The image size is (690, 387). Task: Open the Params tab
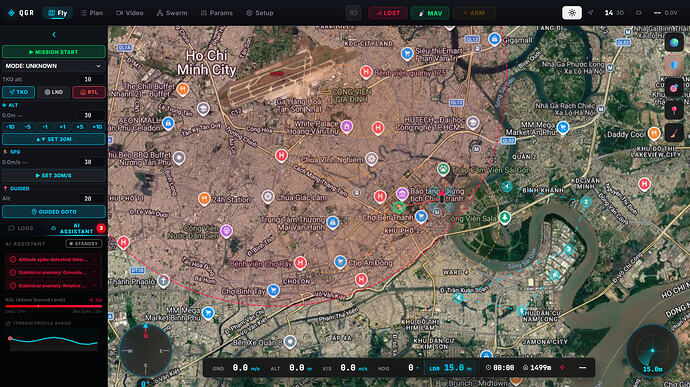tap(217, 13)
